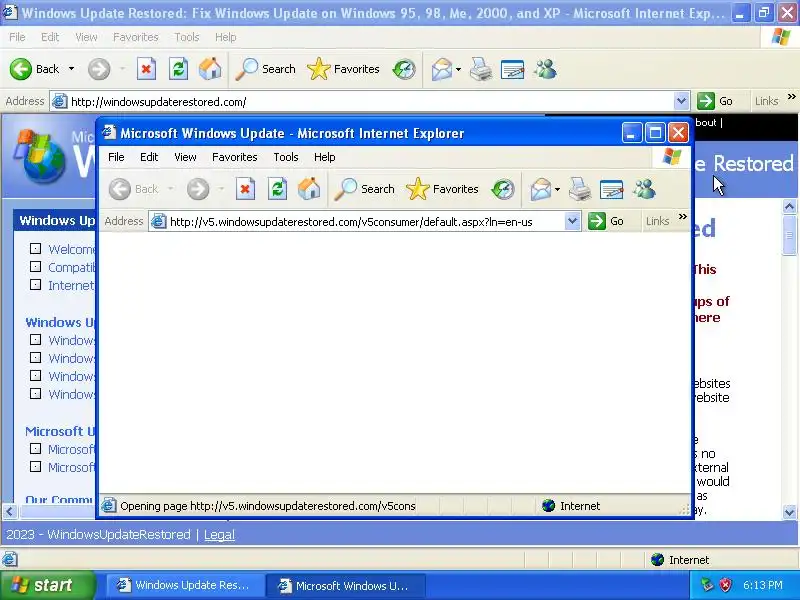Click Edit icon in the background Windows Update Restored window
Screen dimensions: 800x600
coord(513,69)
